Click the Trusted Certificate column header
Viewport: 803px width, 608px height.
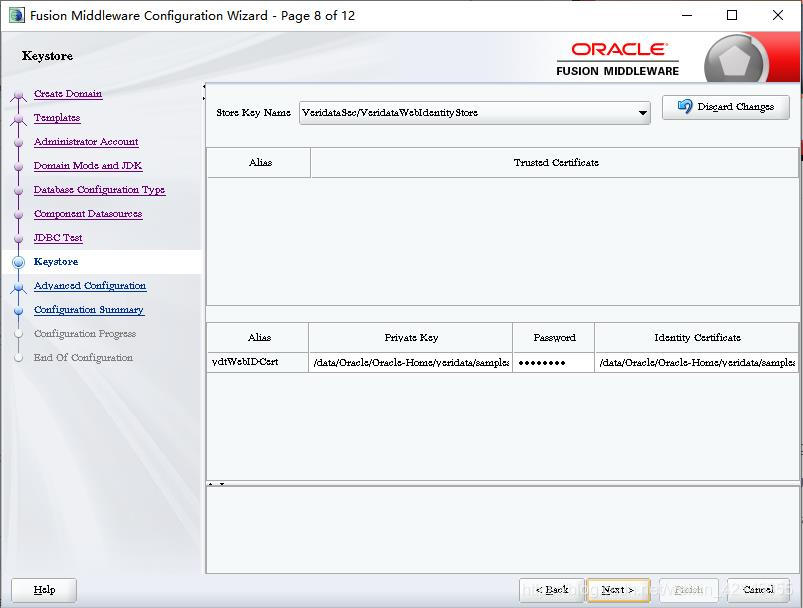coord(555,163)
